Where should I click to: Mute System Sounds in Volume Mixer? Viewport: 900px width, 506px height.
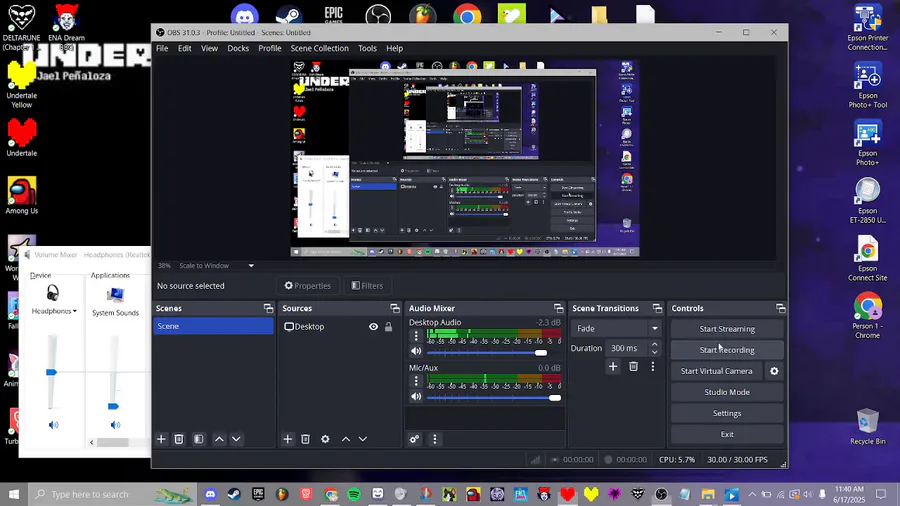115,425
